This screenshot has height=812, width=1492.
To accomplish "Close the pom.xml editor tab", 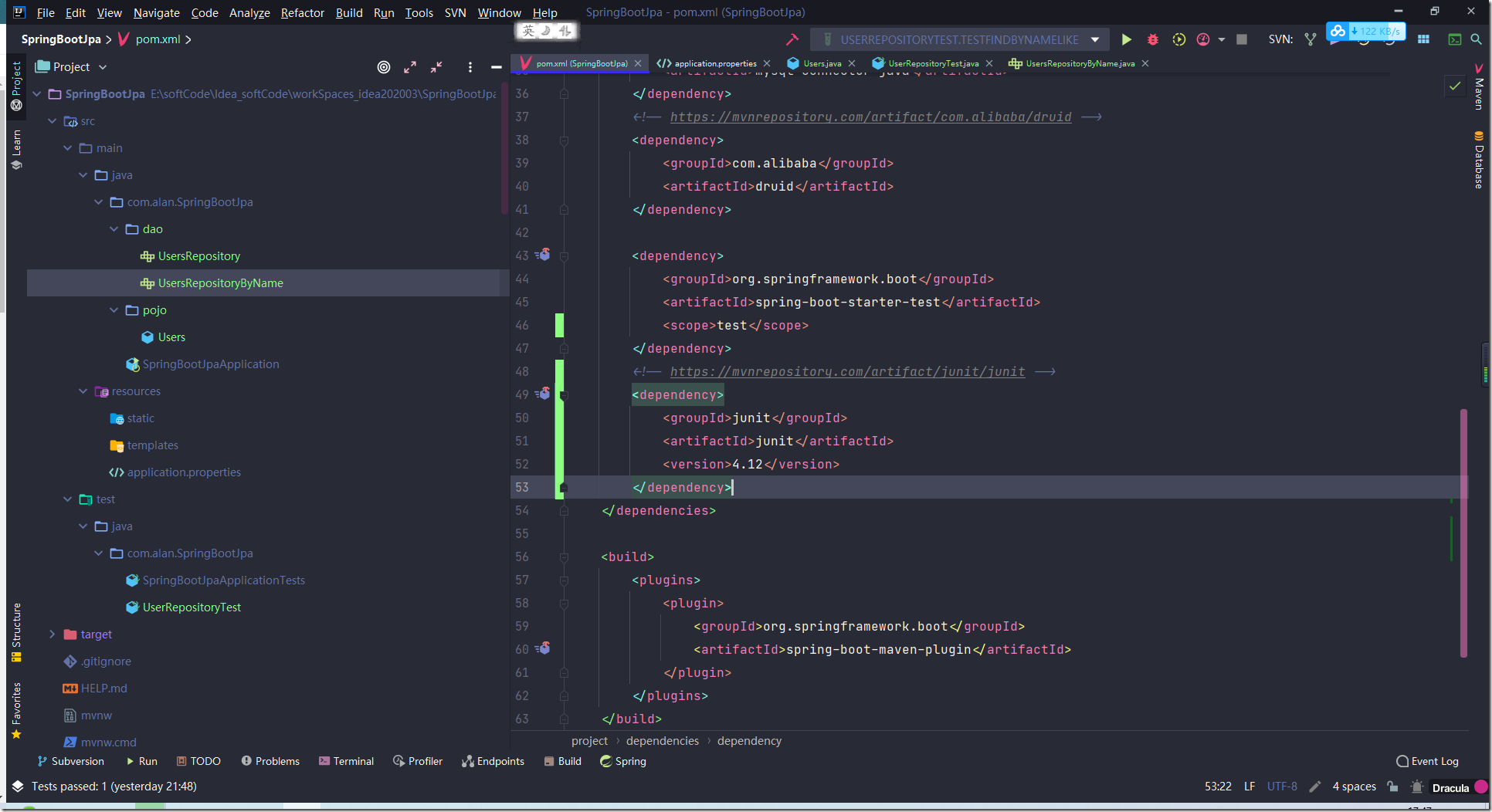I will pyautogui.click(x=638, y=63).
